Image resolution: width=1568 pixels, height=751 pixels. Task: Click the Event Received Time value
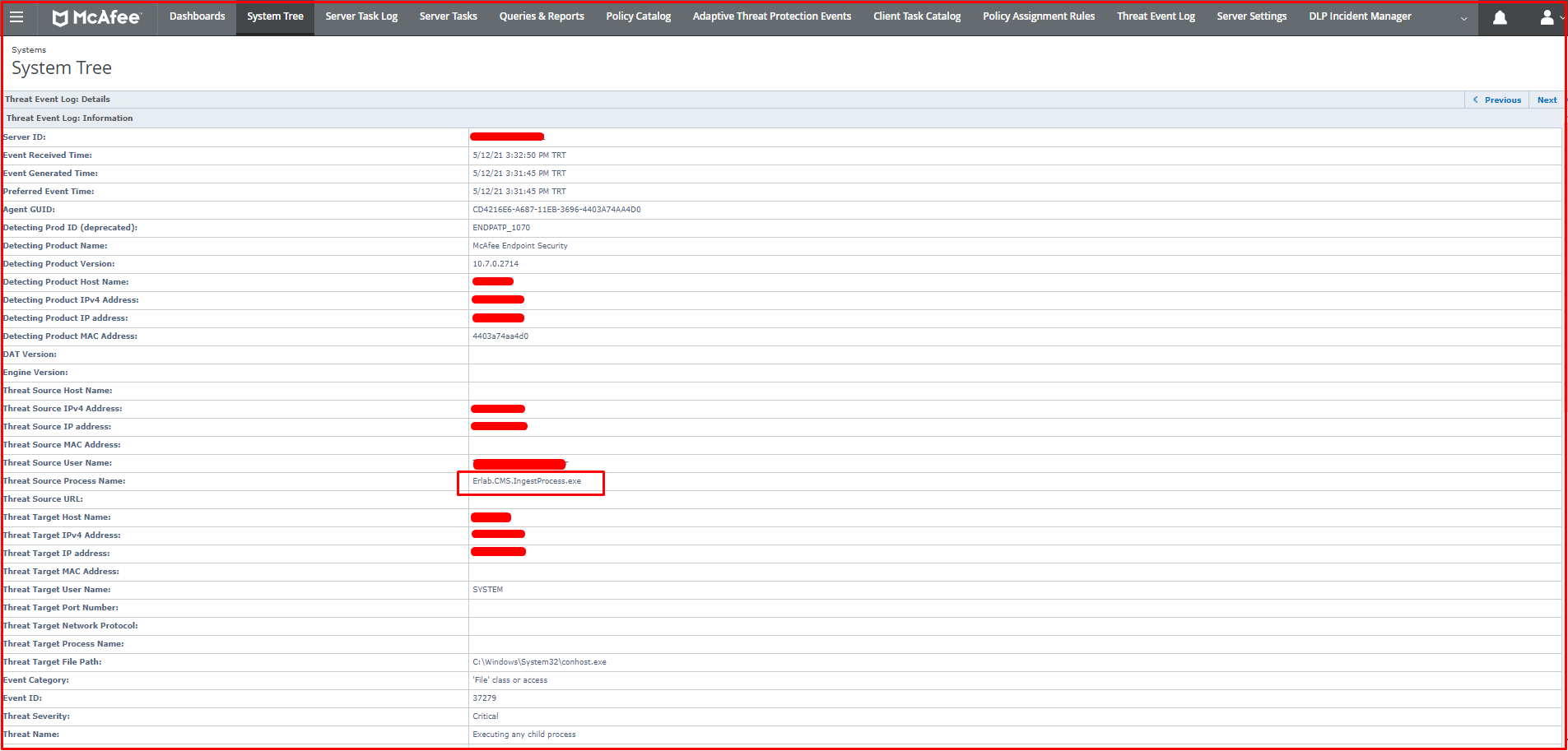coord(519,155)
